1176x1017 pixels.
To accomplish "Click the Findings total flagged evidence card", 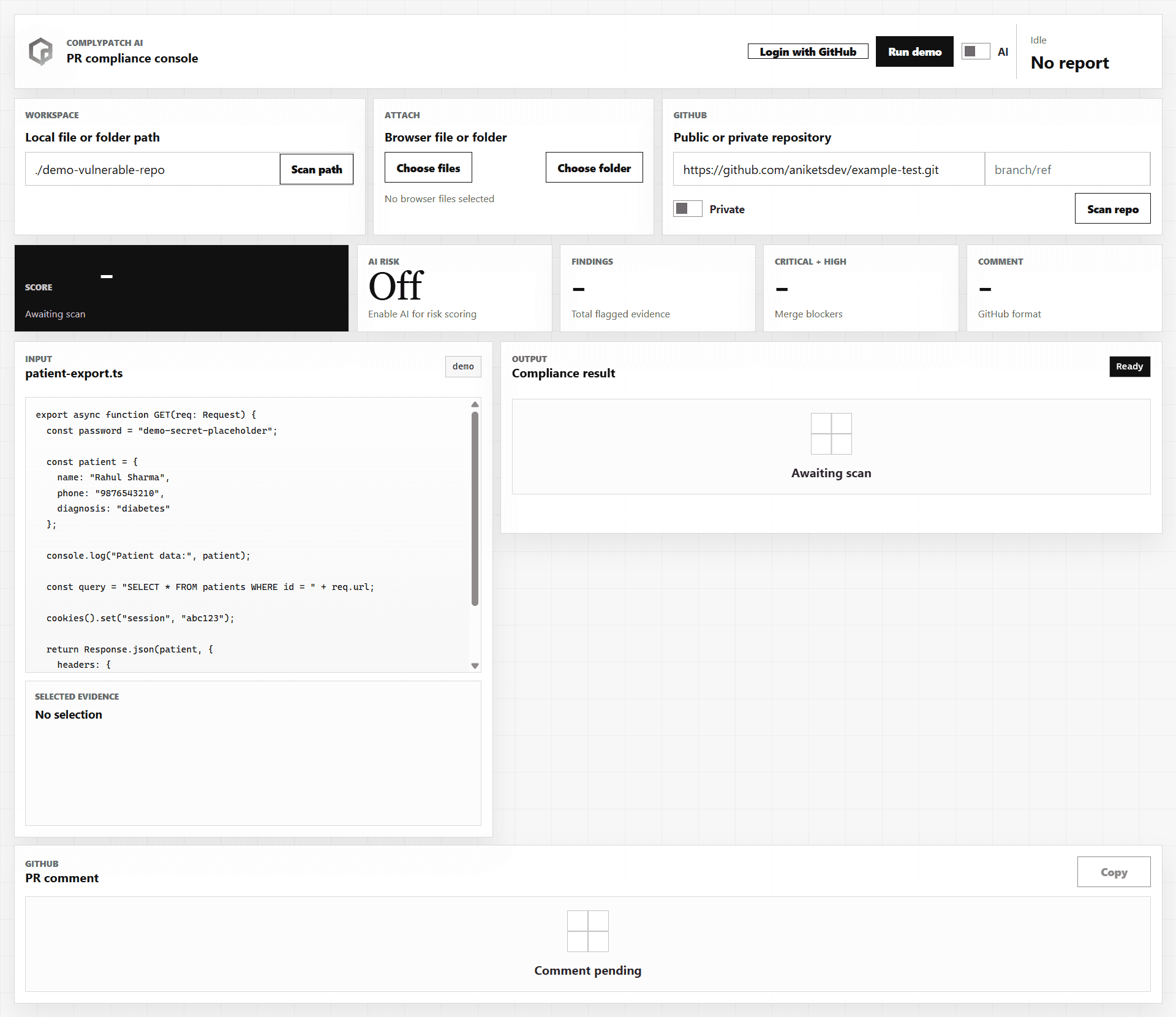I will click(x=657, y=288).
